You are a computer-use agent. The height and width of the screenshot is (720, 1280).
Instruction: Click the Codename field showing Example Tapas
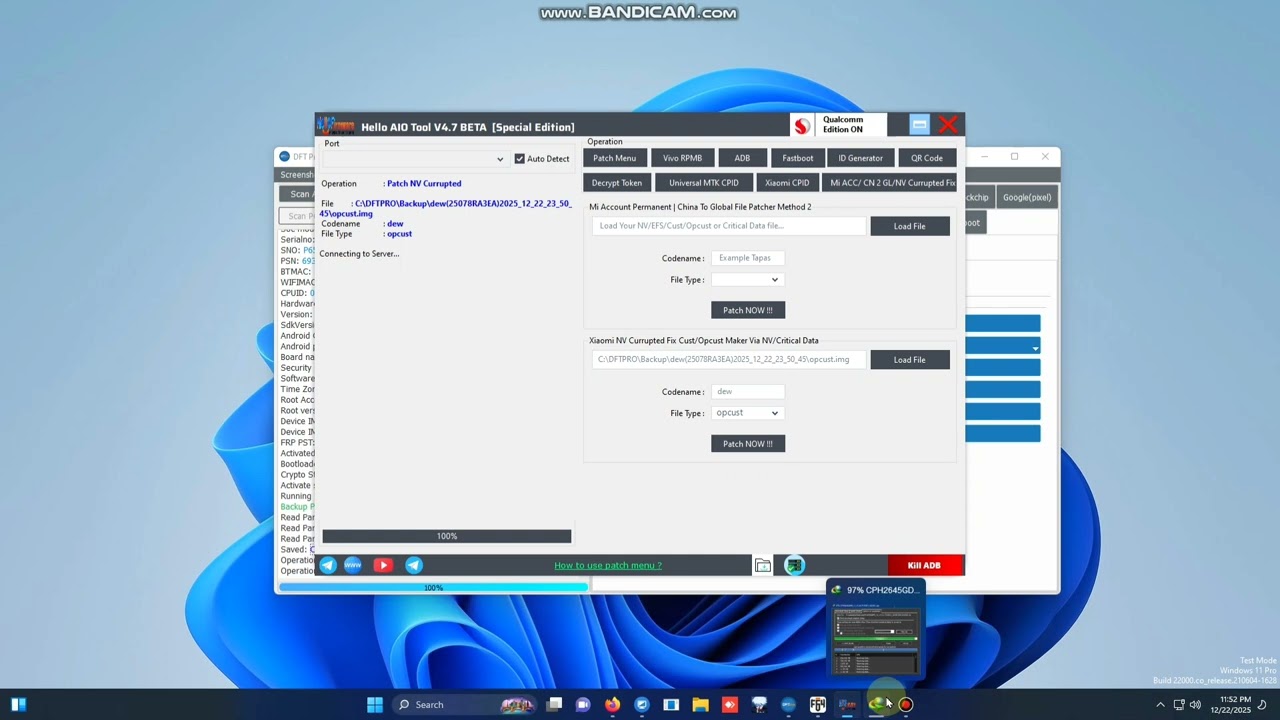tap(747, 258)
